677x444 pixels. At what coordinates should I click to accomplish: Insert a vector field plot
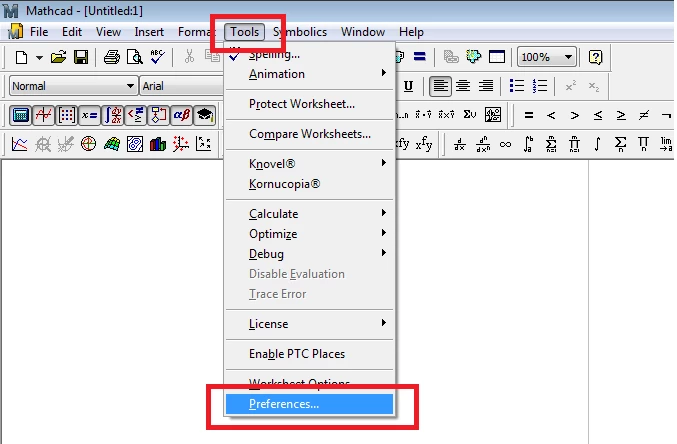203,144
